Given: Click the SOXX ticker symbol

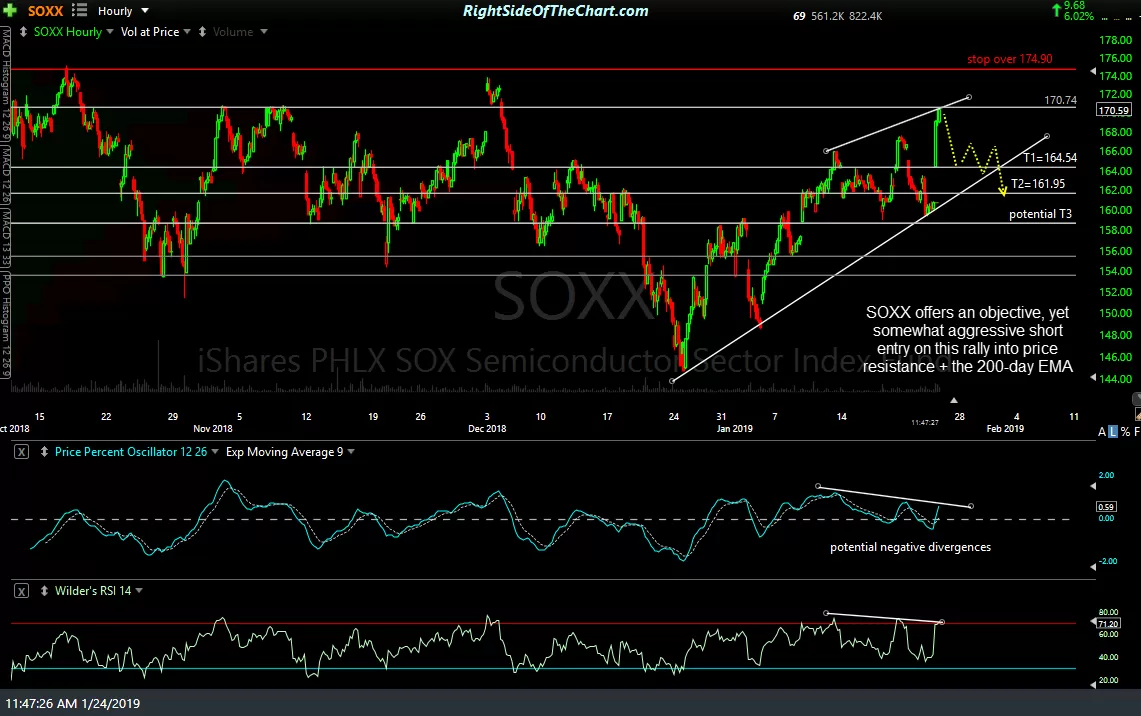Looking at the screenshot, I should click(x=45, y=11).
